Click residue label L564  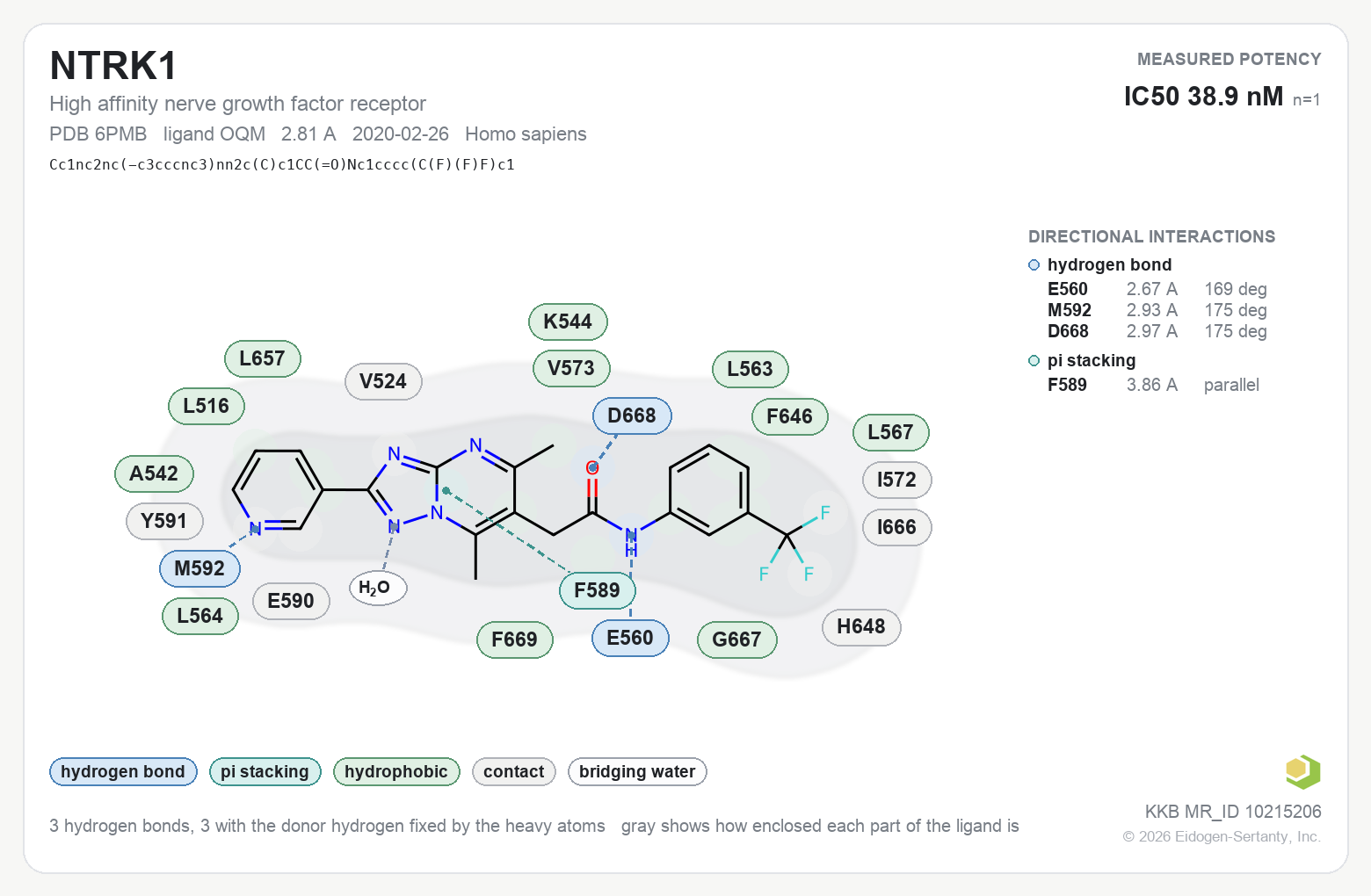pos(199,616)
